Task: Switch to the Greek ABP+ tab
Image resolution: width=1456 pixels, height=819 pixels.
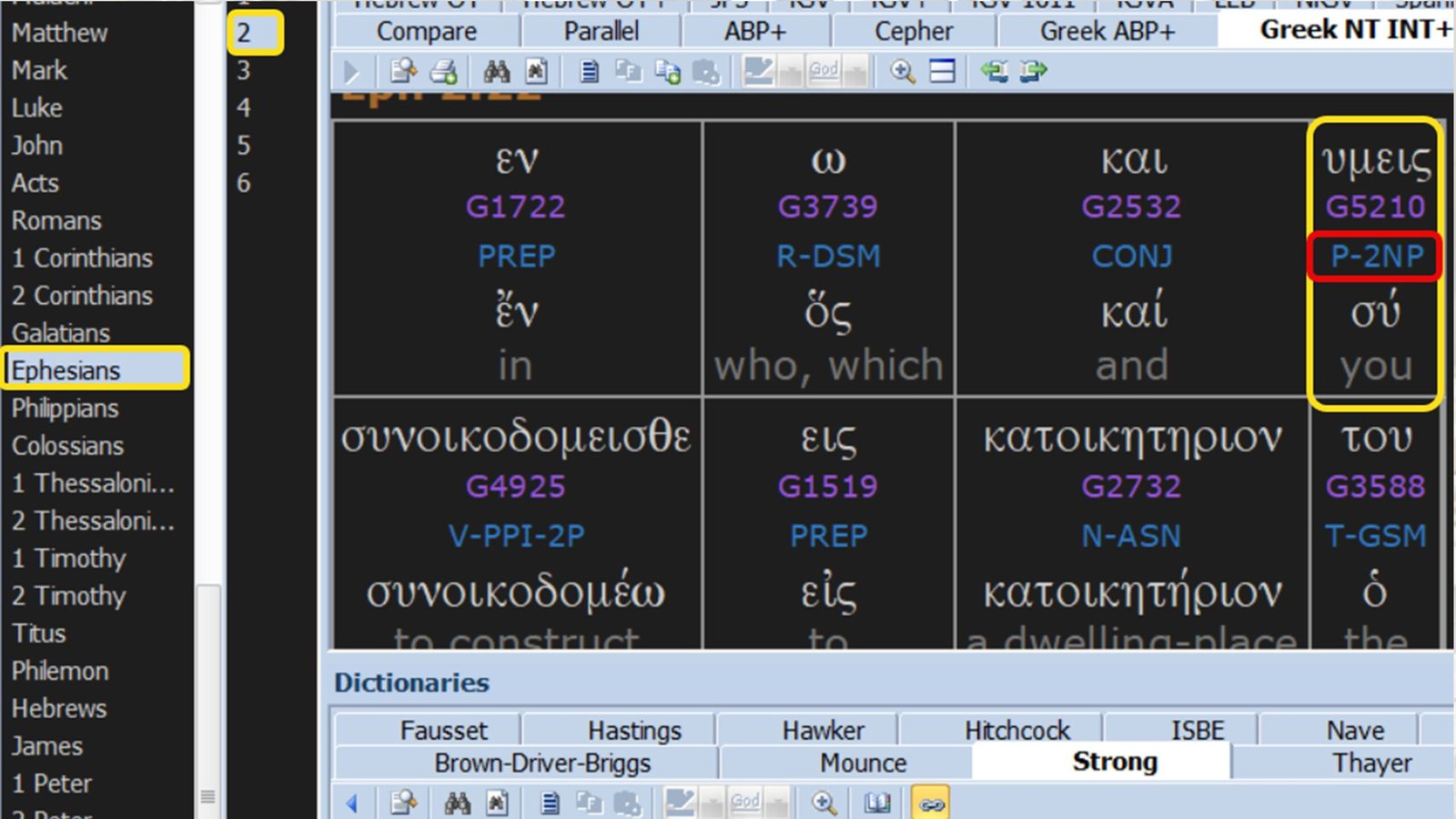Action: [1107, 31]
